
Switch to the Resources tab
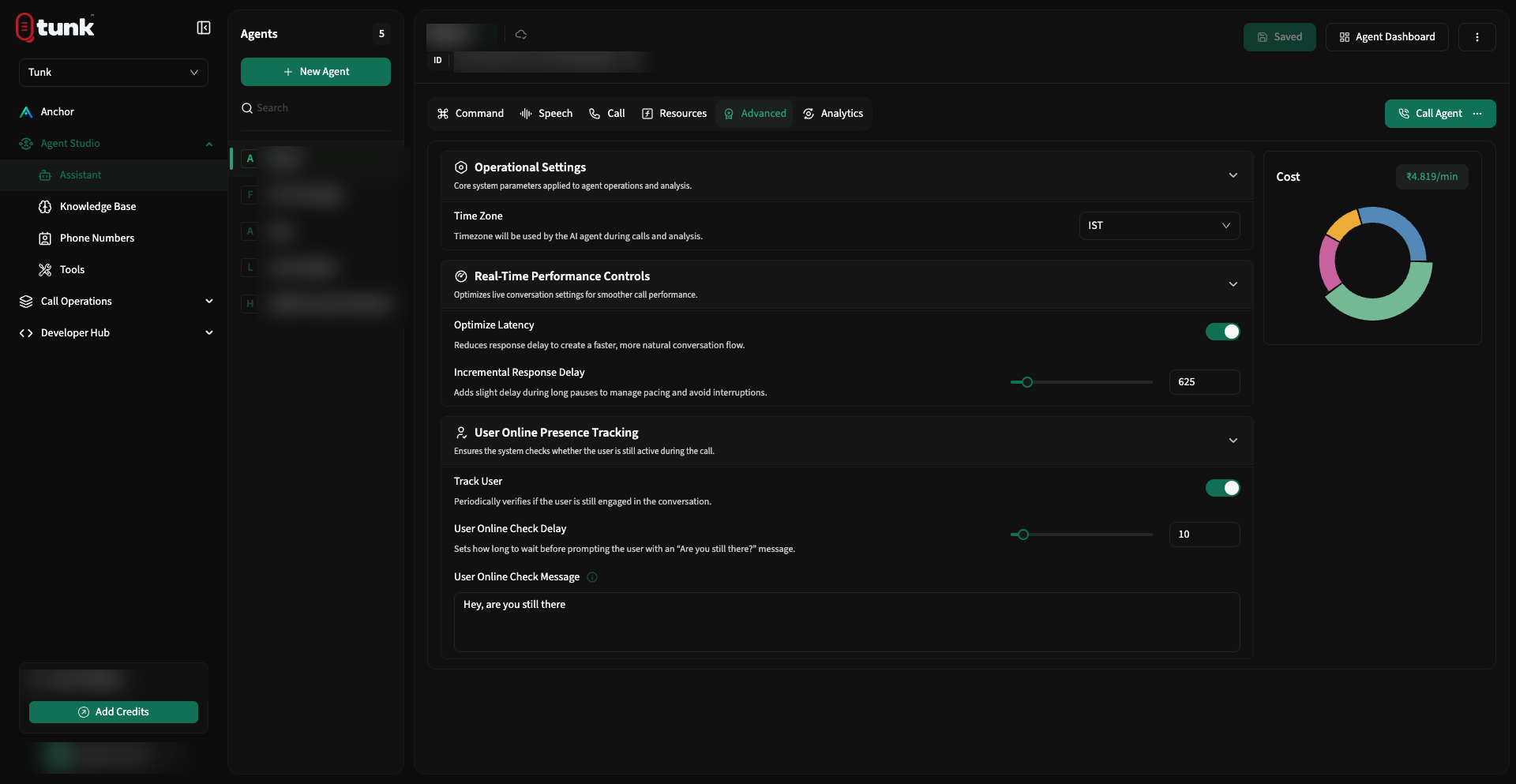point(674,114)
